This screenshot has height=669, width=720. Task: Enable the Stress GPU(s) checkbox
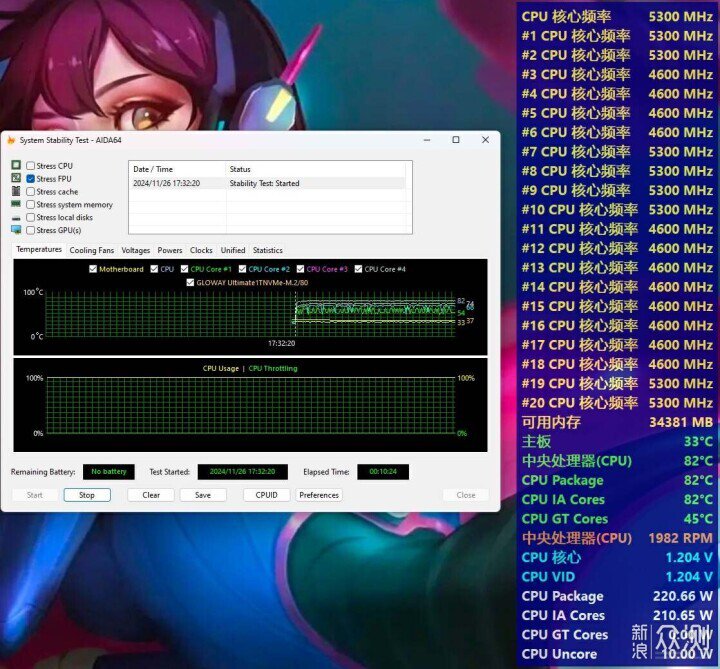(x=31, y=230)
